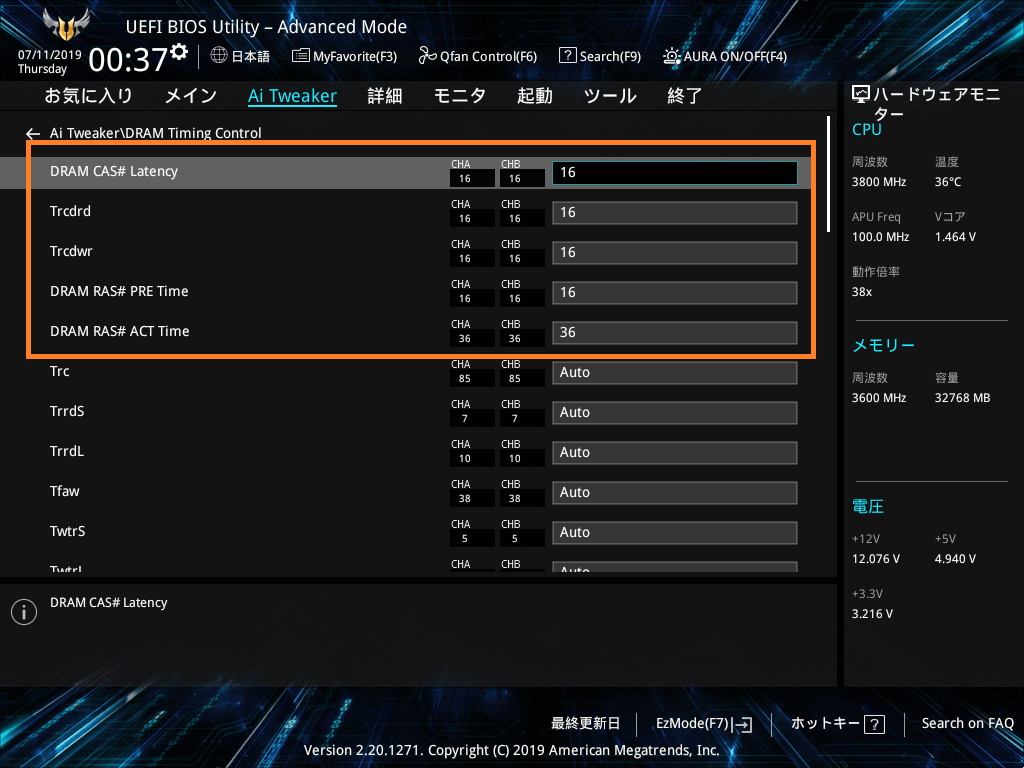Click the CPU temperature value 36°C
This screenshot has width=1024, height=768.
(x=948, y=182)
